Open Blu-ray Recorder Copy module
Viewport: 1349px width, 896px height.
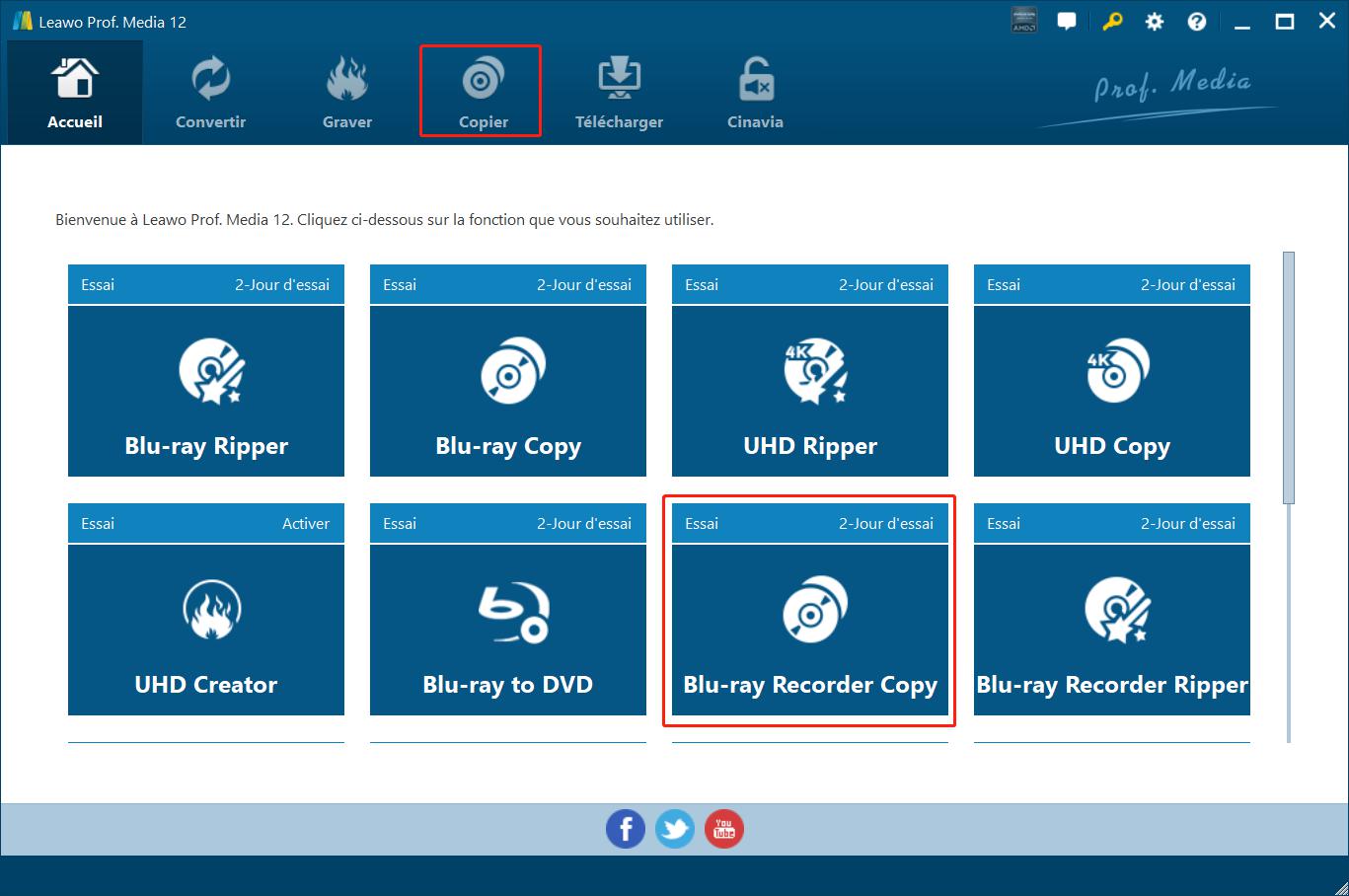[x=809, y=630]
